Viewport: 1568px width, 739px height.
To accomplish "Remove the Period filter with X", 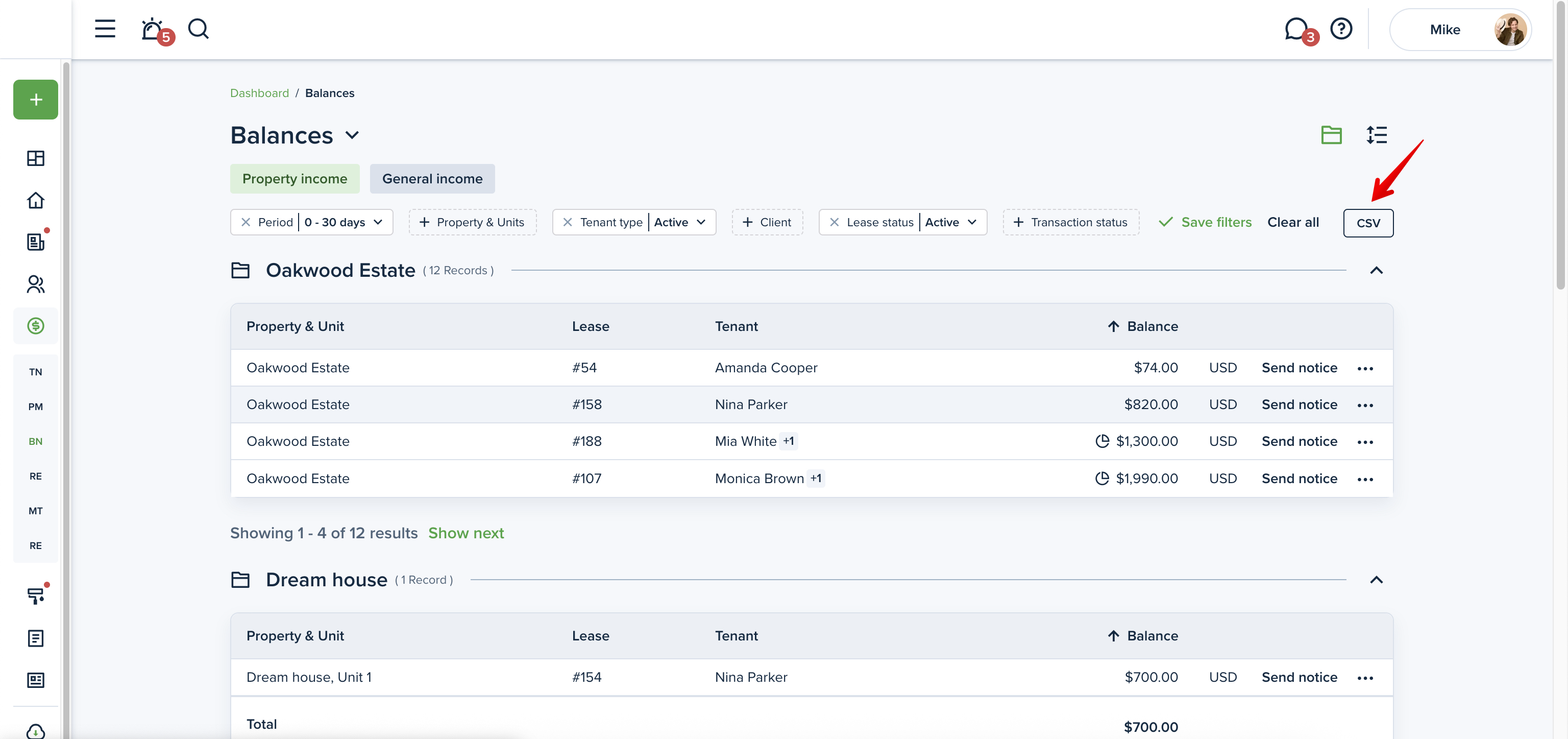I will tap(246, 222).
